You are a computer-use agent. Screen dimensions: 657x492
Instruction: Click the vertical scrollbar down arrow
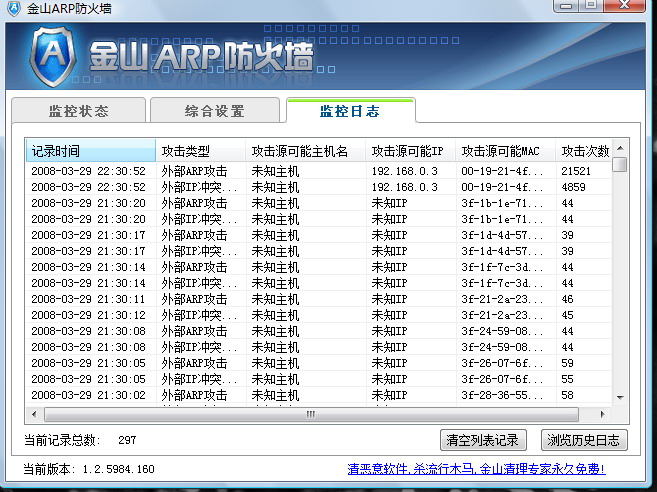tap(620, 397)
